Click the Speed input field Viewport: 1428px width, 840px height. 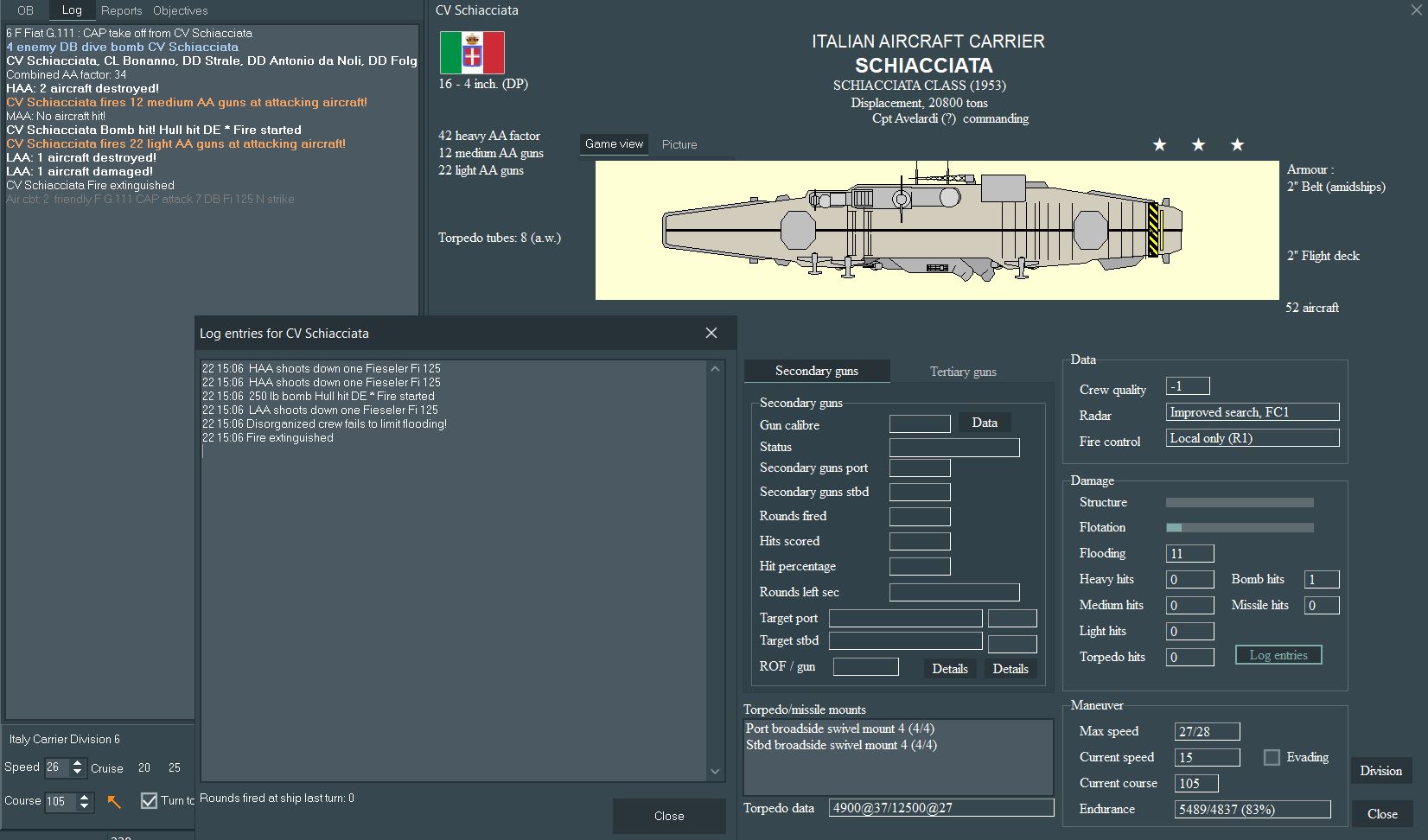click(57, 767)
